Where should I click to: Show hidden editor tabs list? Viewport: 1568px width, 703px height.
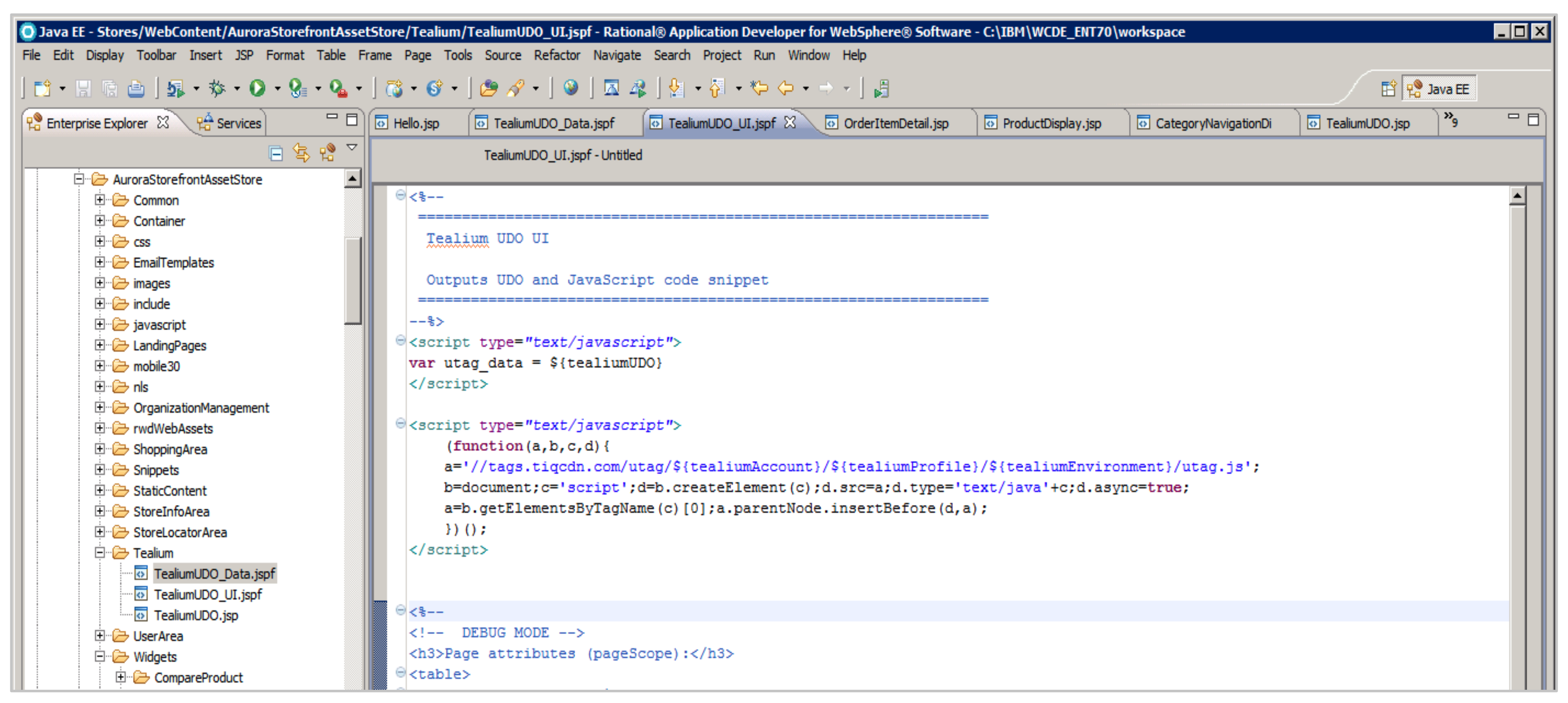[x=1451, y=119]
